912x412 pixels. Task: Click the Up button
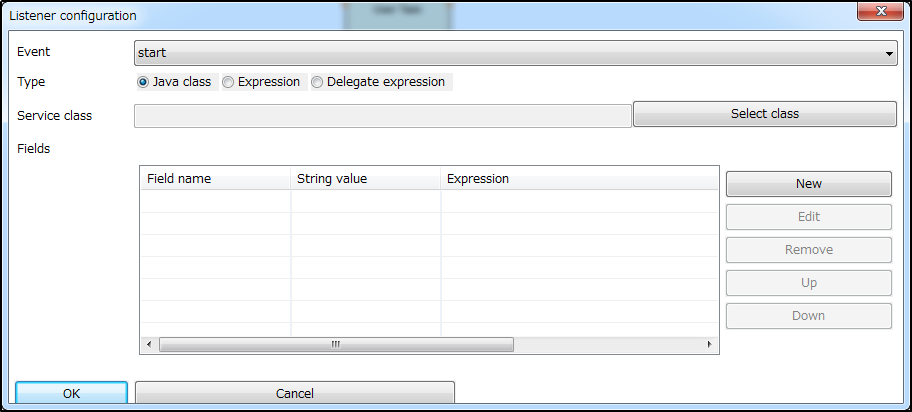(808, 283)
